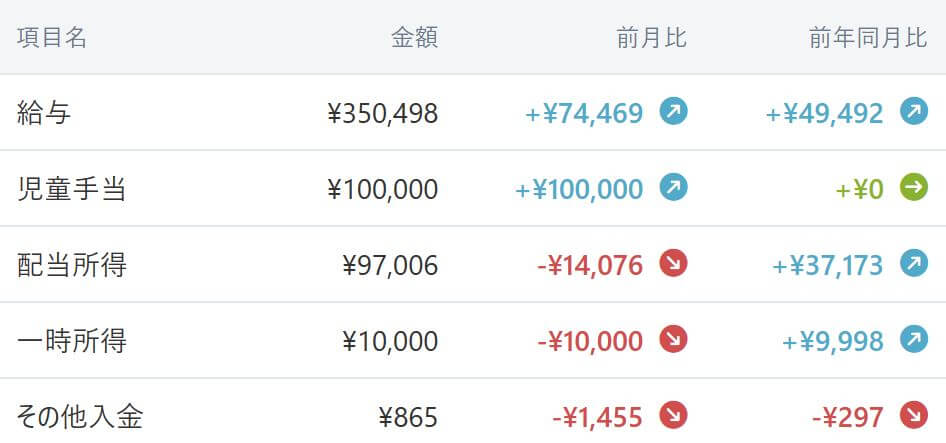Sort by the 項目名 column header
The width and height of the screenshot is (946, 443).
coord(52,37)
